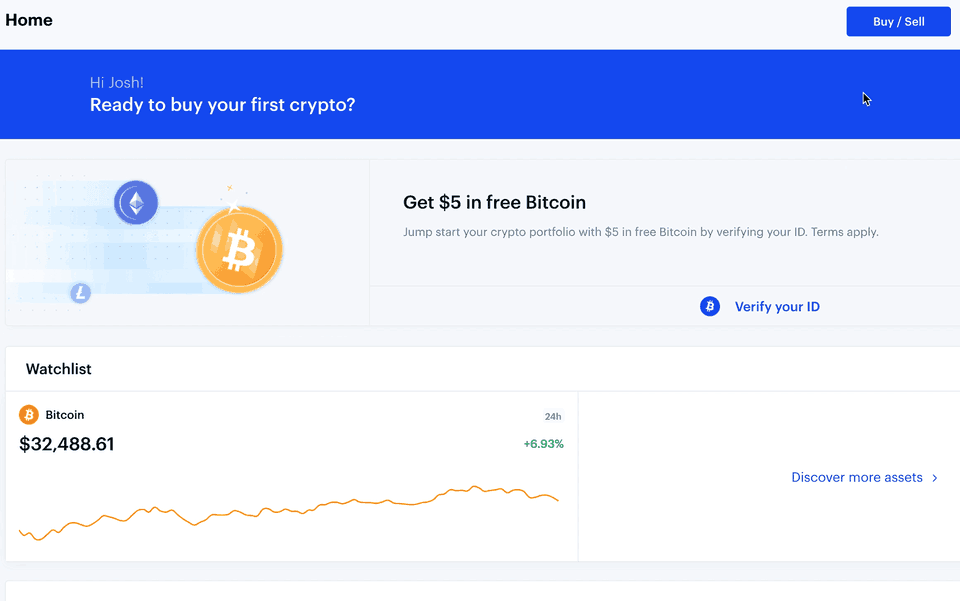Screen dimensions: 960x601
Task: Click the large orange Bitcoin coin illustration
Action: (239, 250)
